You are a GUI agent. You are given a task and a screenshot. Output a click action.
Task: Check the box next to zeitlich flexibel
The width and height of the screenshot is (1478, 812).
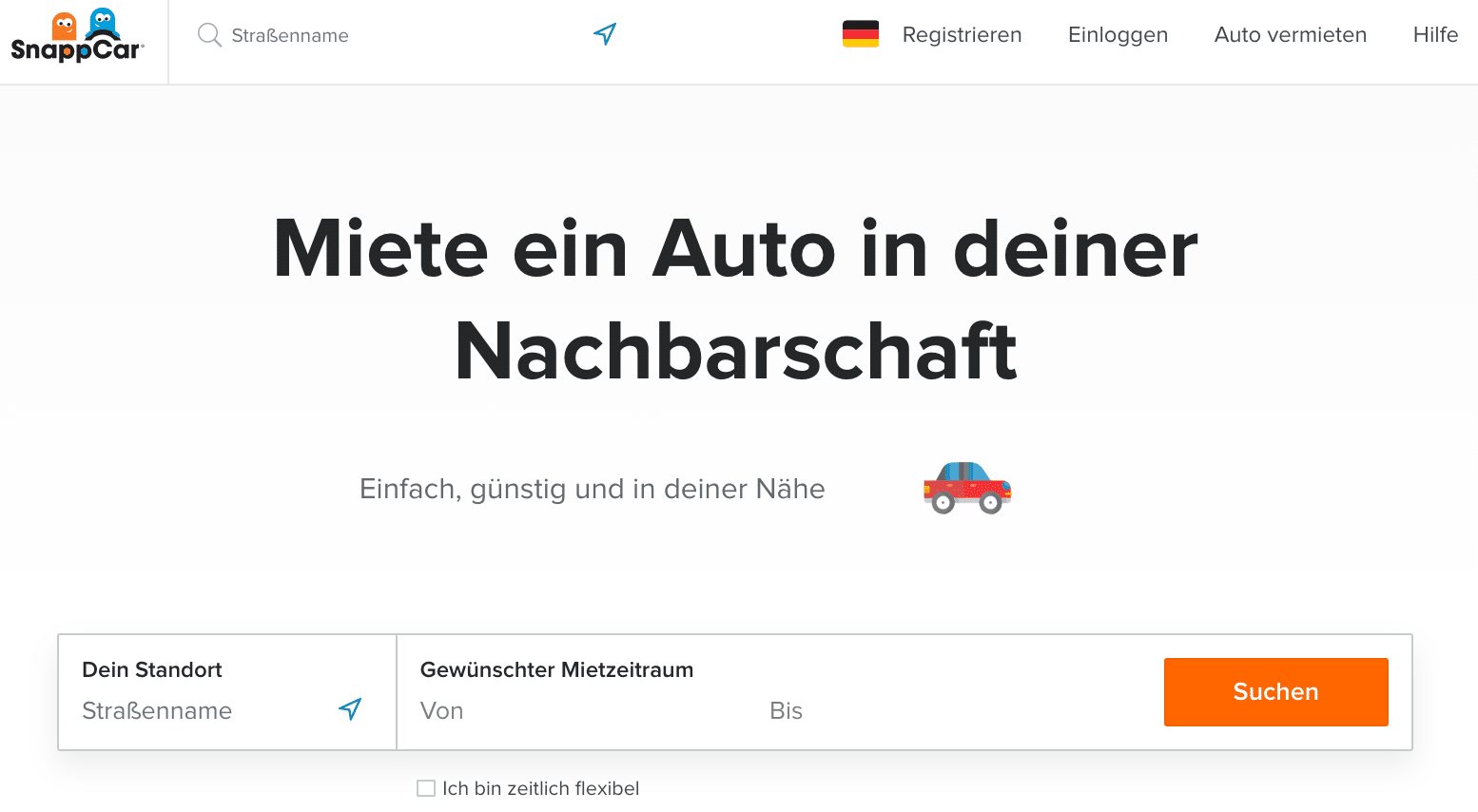point(425,787)
